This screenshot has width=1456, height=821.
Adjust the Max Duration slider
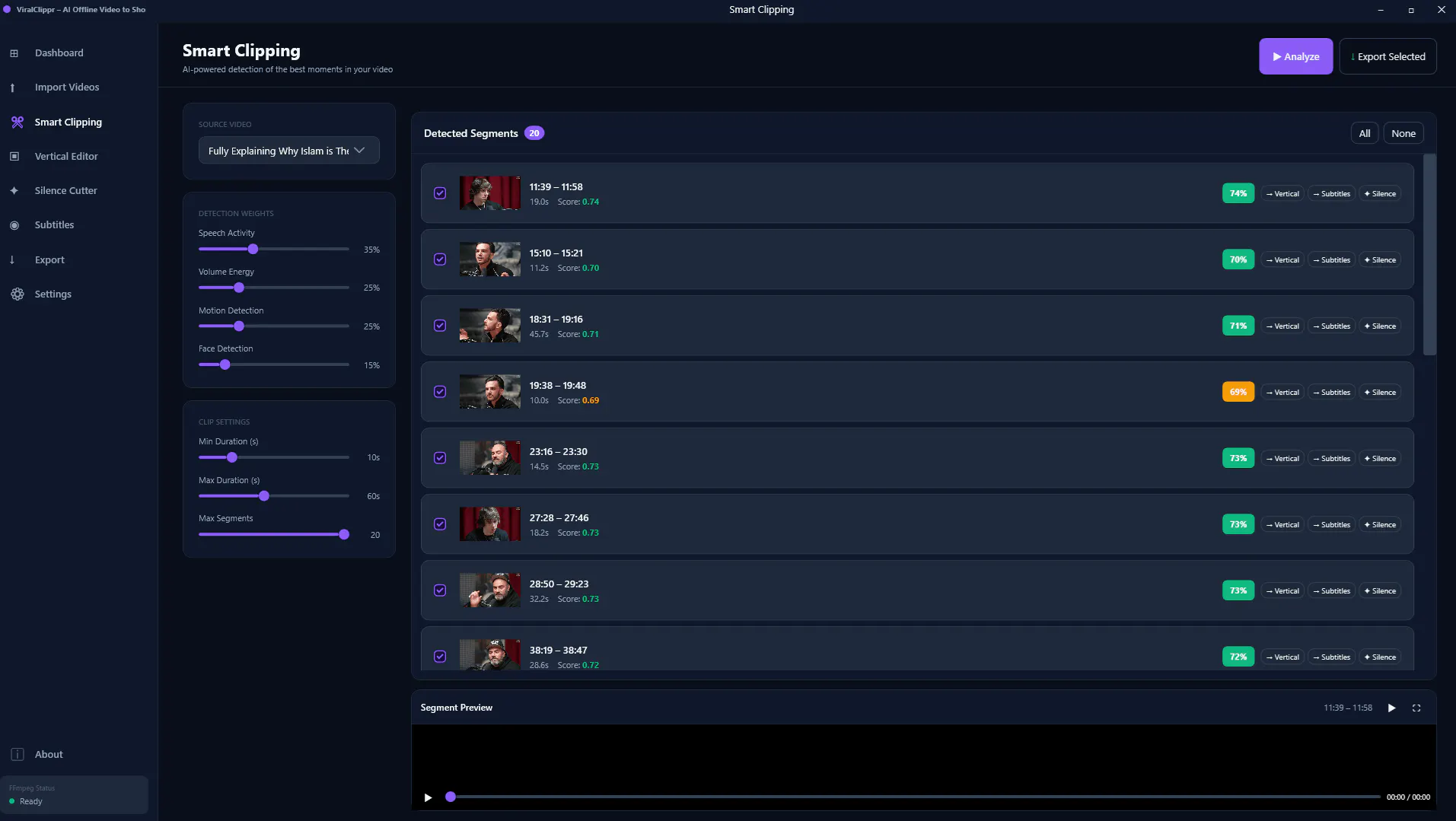click(x=264, y=496)
